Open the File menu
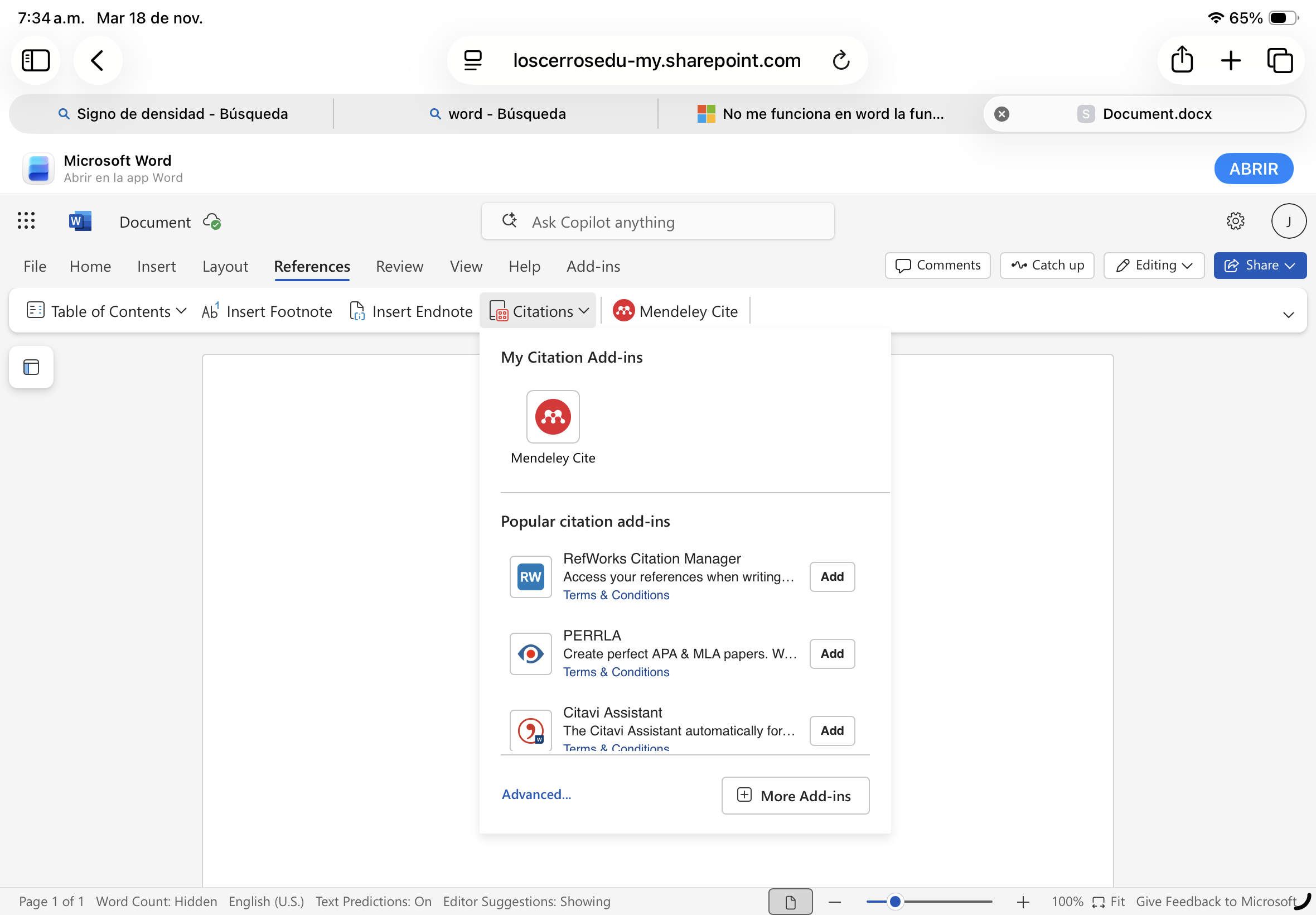This screenshot has width=1316, height=915. tap(35, 267)
